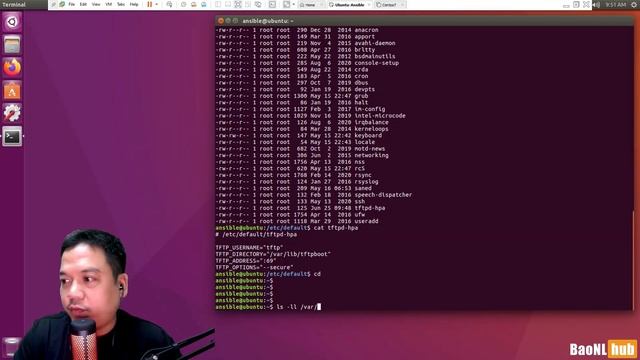The image size is (640, 360).
Task: Close the ansible@ubuntu terminal window
Action: click(221, 20)
